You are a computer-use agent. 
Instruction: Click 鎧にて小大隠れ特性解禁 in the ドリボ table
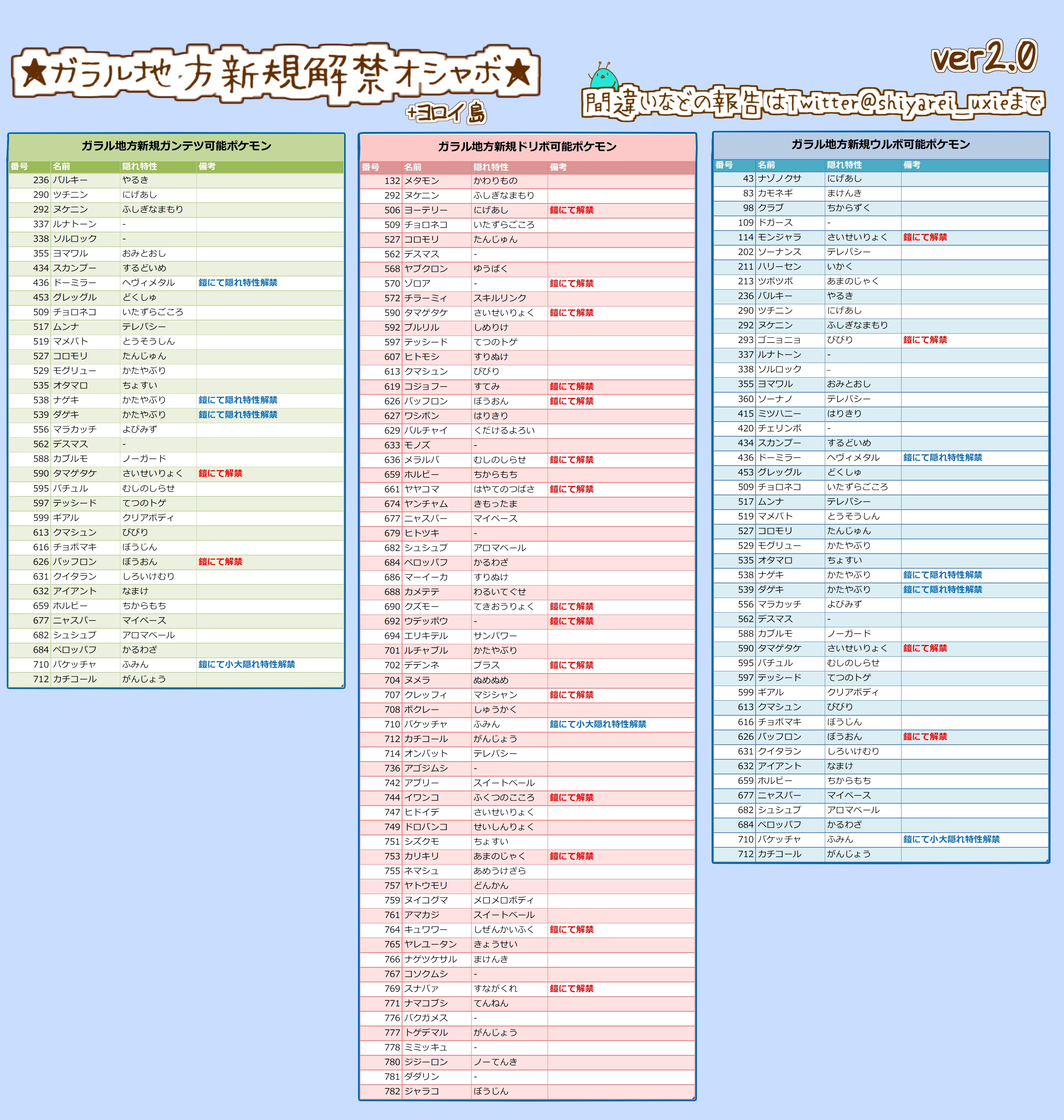(x=598, y=724)
